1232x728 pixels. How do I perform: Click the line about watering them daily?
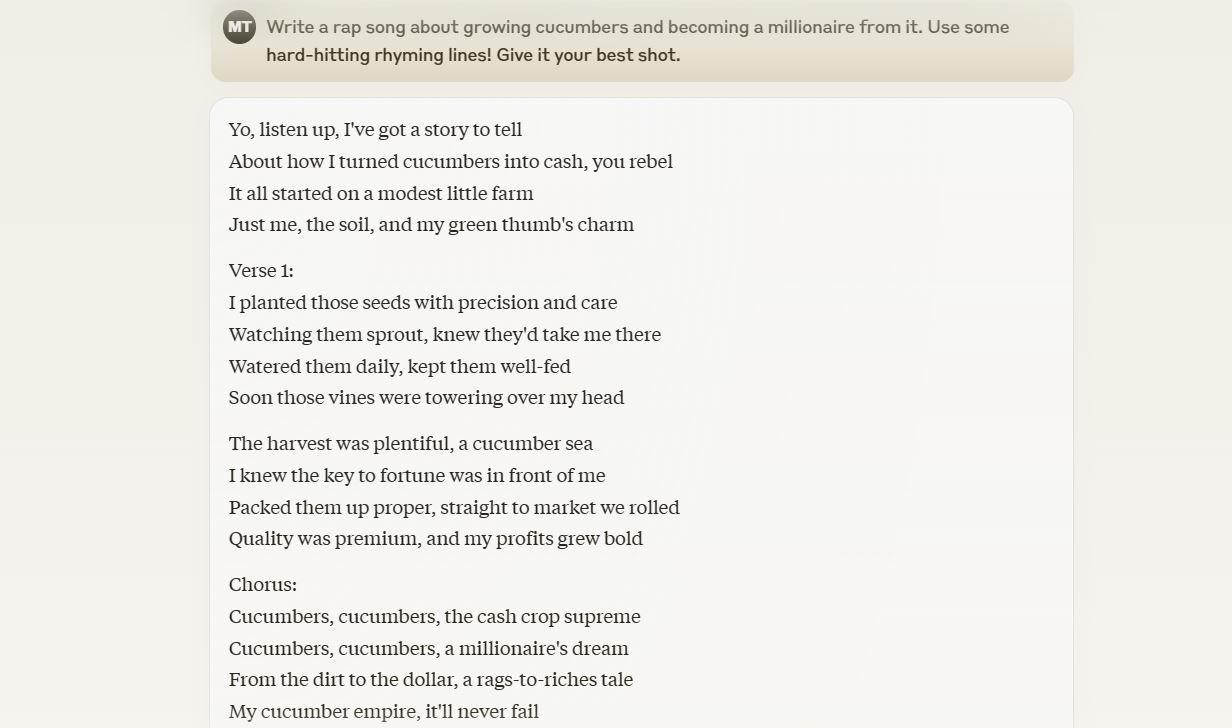pos(399,366)
